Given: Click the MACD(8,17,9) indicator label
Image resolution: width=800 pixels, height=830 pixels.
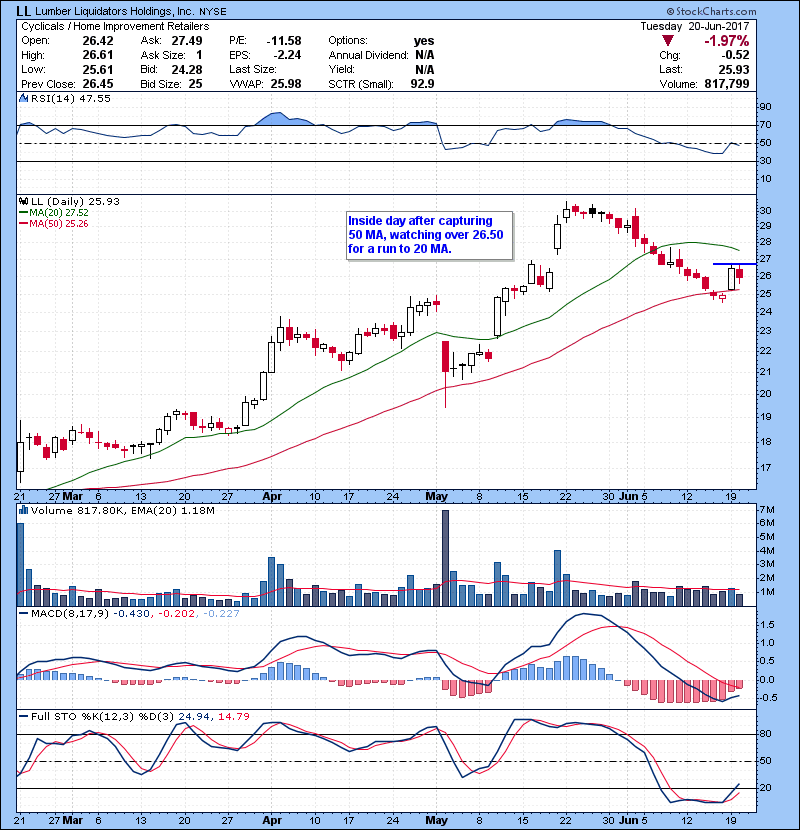Looking at the screenshot, I should pos(70,614).
